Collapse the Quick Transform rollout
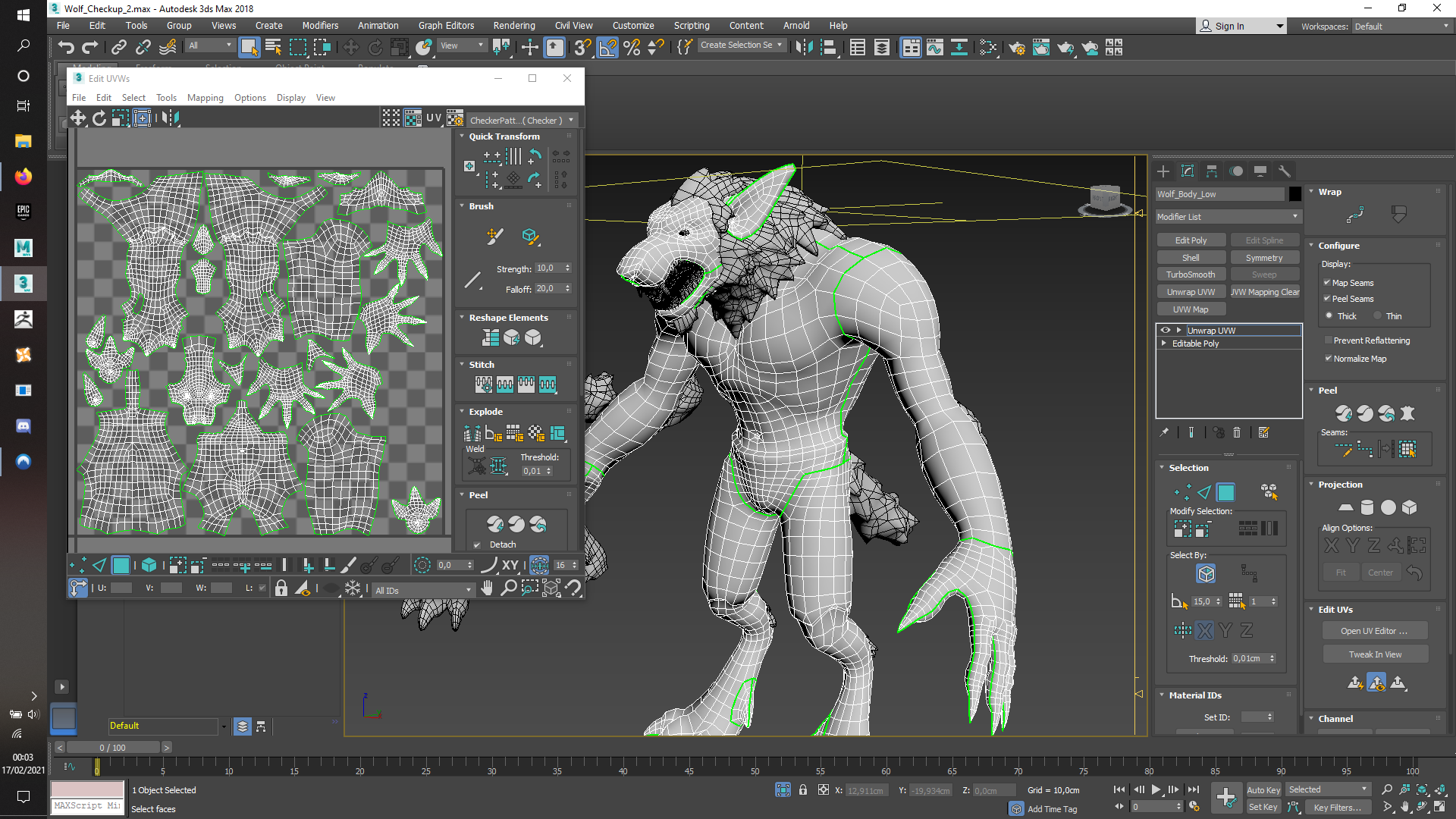Viewport: 1456px width, 819px height. coord(462,136)
